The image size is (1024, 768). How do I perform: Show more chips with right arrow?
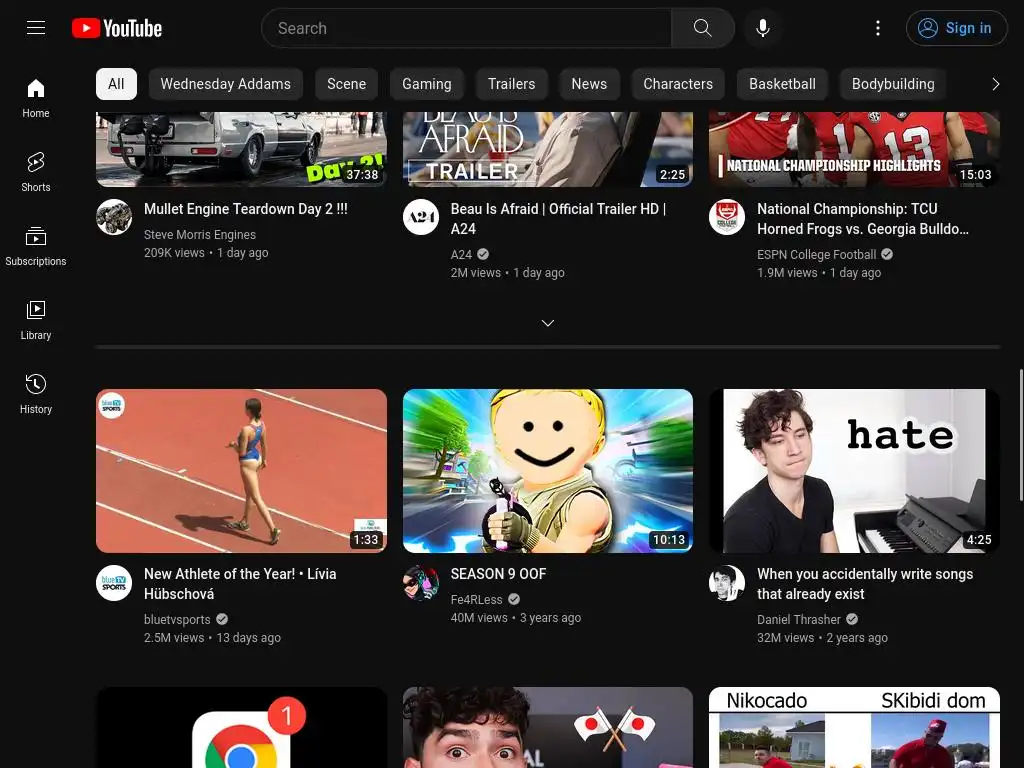(995, 84)
